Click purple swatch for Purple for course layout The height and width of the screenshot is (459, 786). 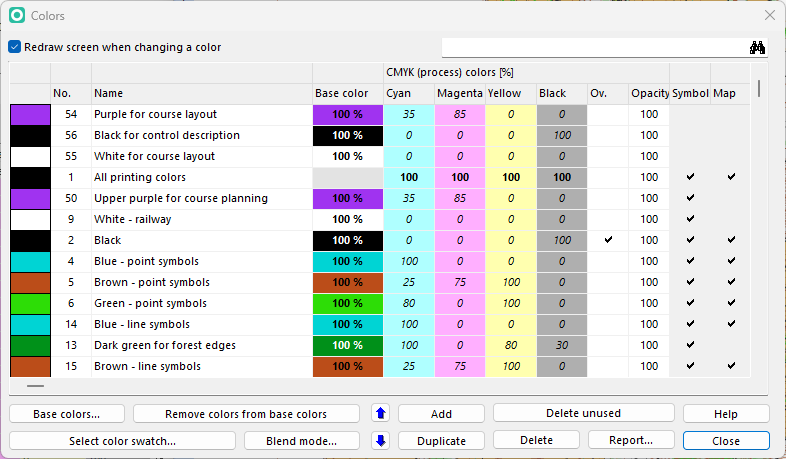[31, 115]
